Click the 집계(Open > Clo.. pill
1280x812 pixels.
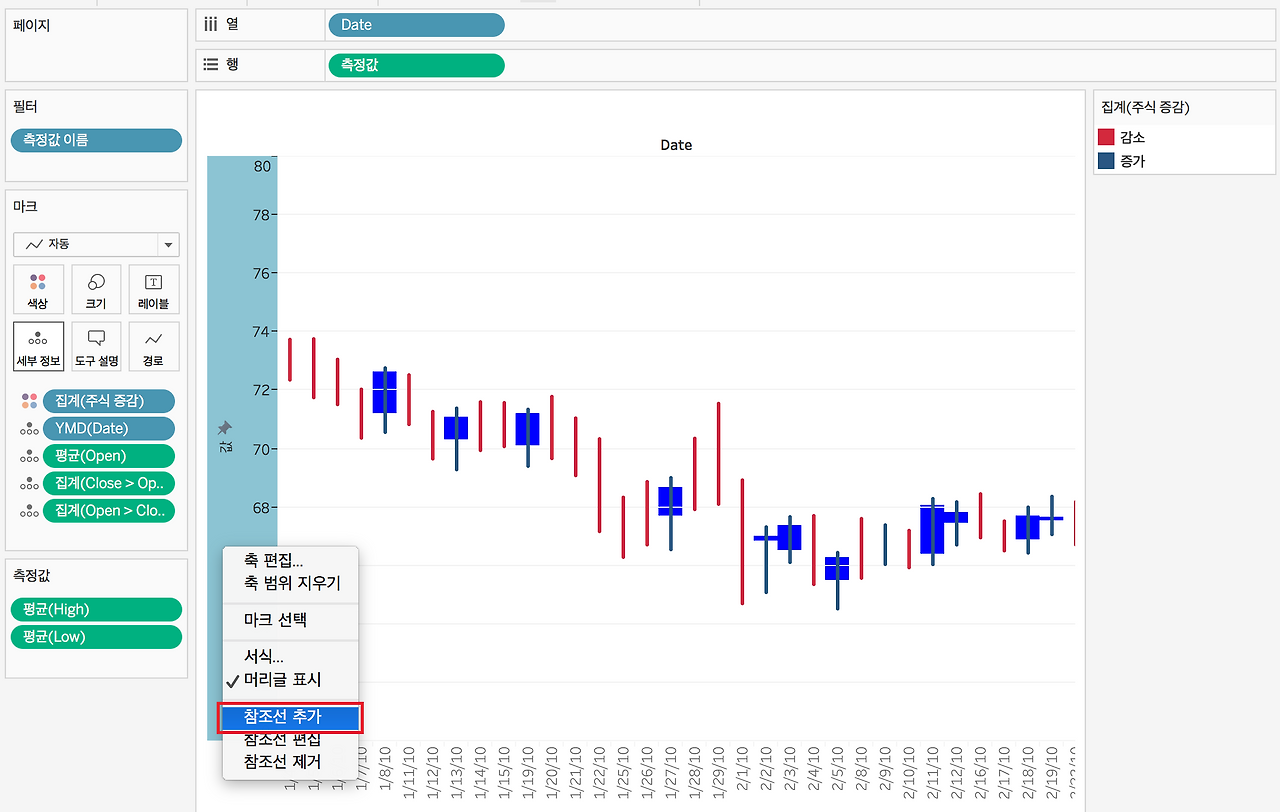[108, 511]
